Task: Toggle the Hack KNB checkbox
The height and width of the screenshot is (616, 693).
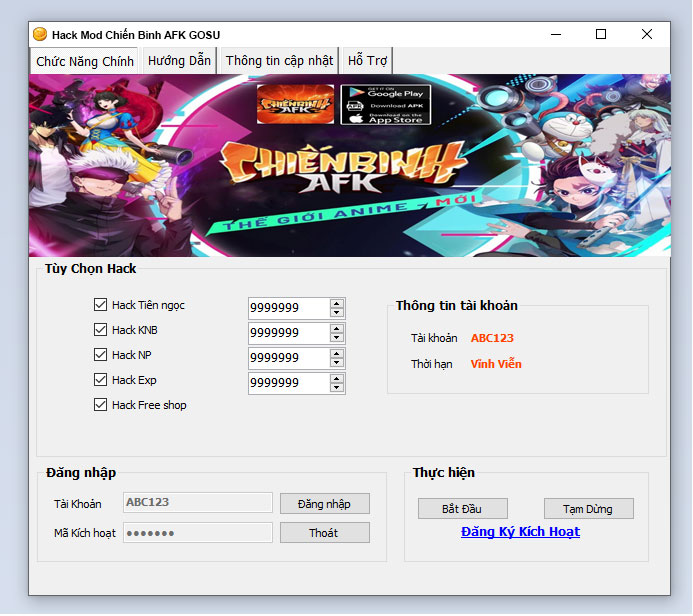Action: point(100,330)
